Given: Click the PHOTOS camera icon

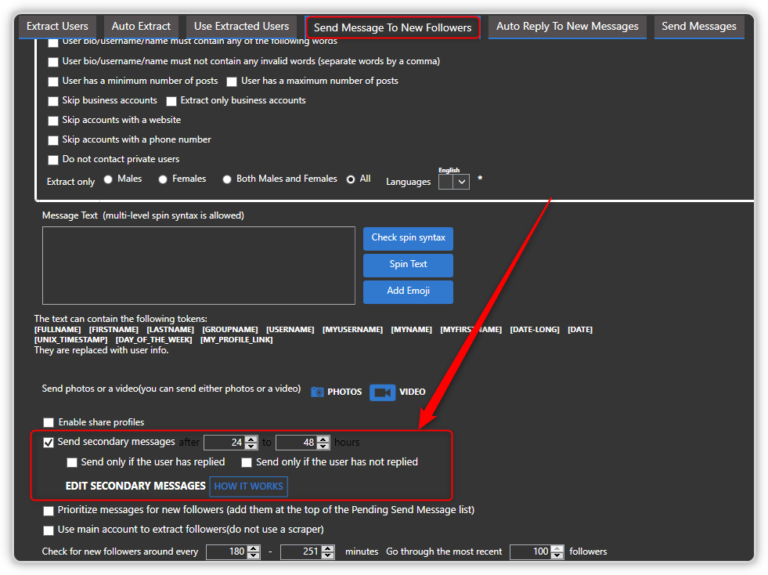Looking at the screenshot, I should pyautogui.click(x=317, y=392).
